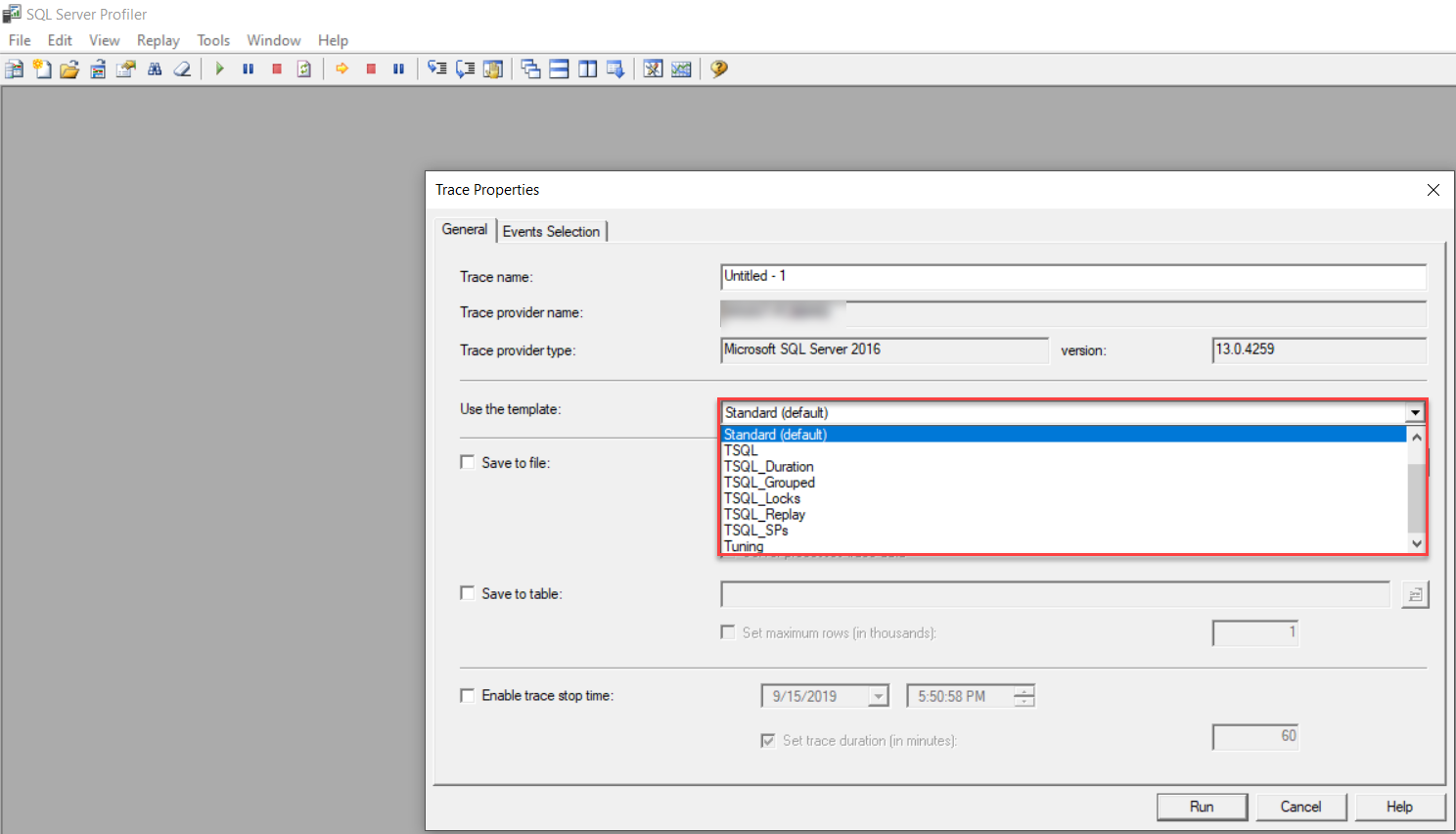Choose the Tuning template
Screen dimensions: 1456x834
point(1064,546)
